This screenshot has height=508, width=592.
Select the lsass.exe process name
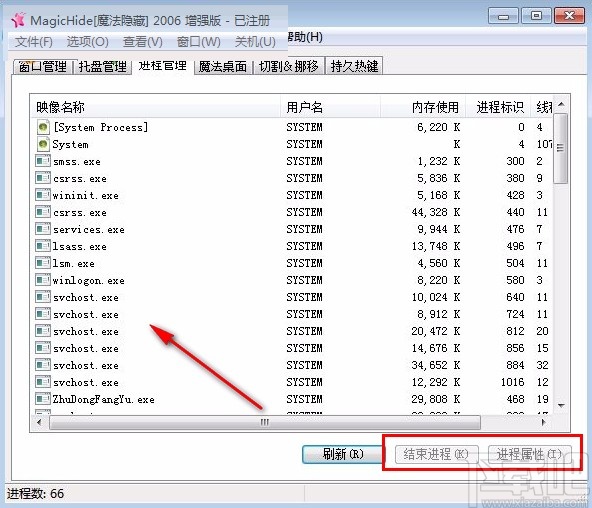pos(80,246)
